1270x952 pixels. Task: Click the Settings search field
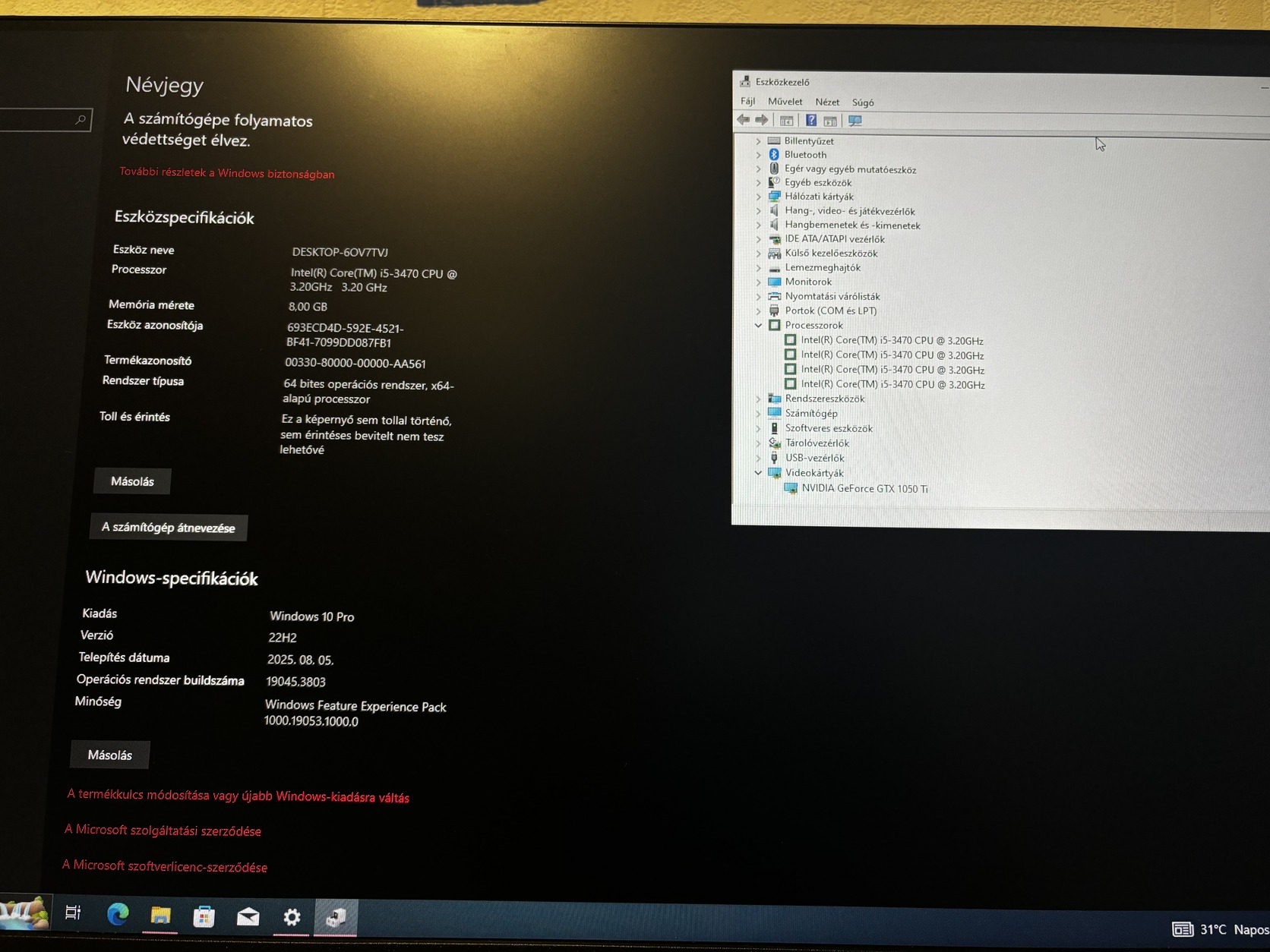(44, 119)
